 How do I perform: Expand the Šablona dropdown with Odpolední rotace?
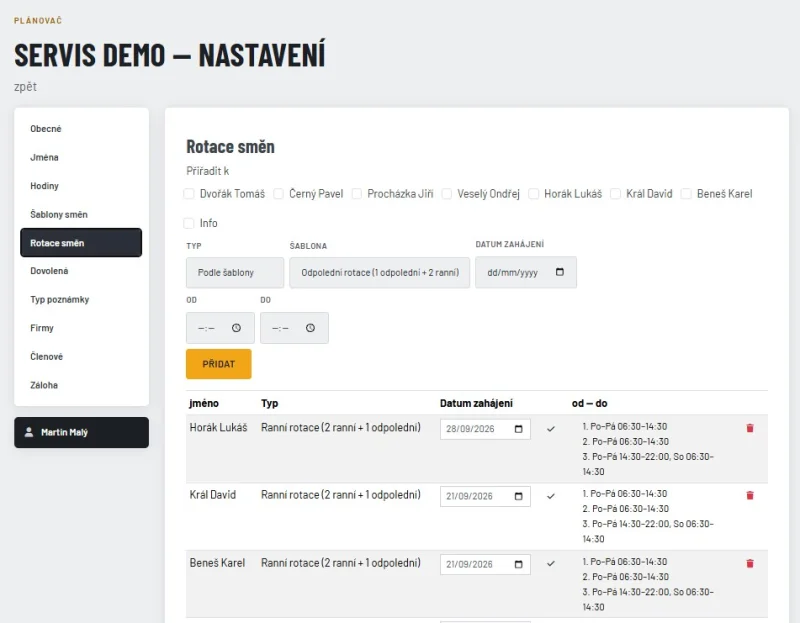(x=380, y=272)
